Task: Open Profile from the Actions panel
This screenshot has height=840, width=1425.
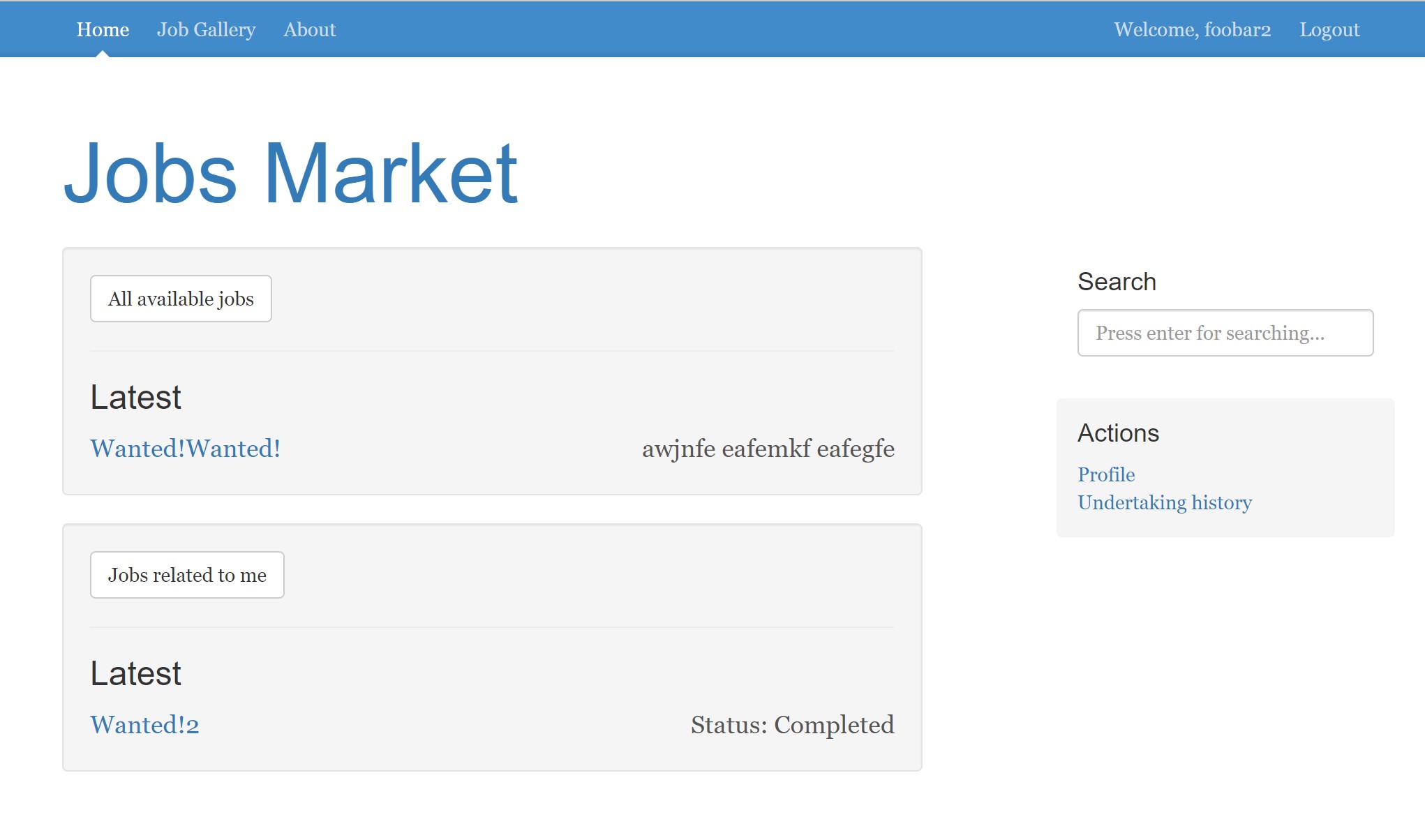Action: (x=1106, y=474)
